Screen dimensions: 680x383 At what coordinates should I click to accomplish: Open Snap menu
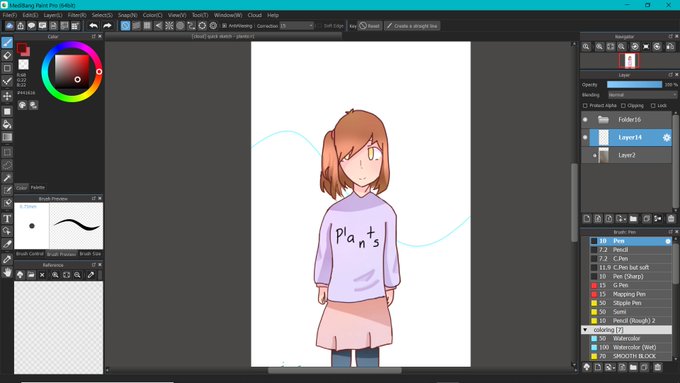pos(128,15)
